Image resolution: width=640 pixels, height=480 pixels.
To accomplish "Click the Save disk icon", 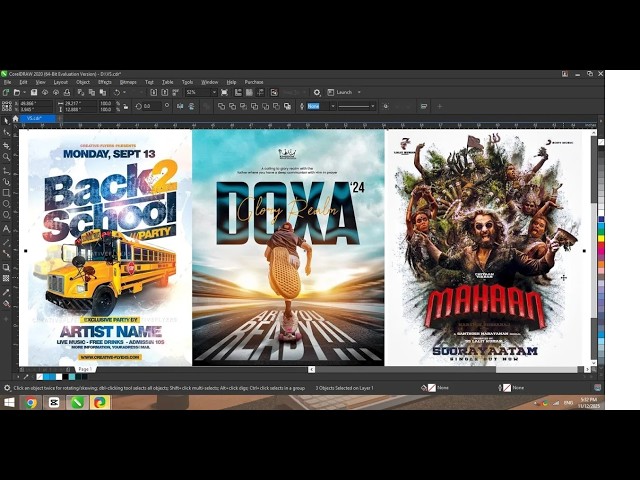I will click(34, 93).
